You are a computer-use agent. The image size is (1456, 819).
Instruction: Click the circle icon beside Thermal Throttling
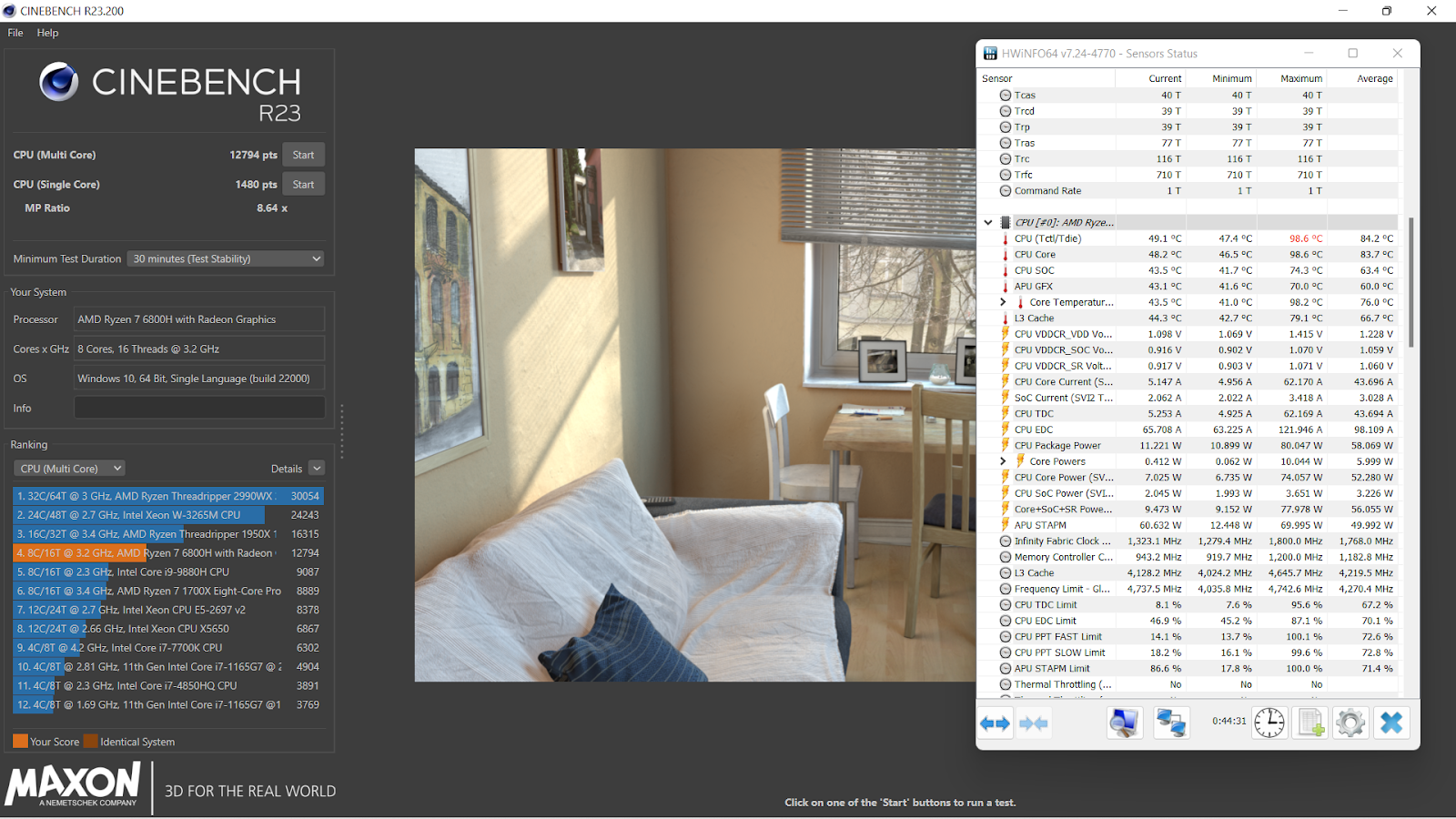(x=1006, y=684)
